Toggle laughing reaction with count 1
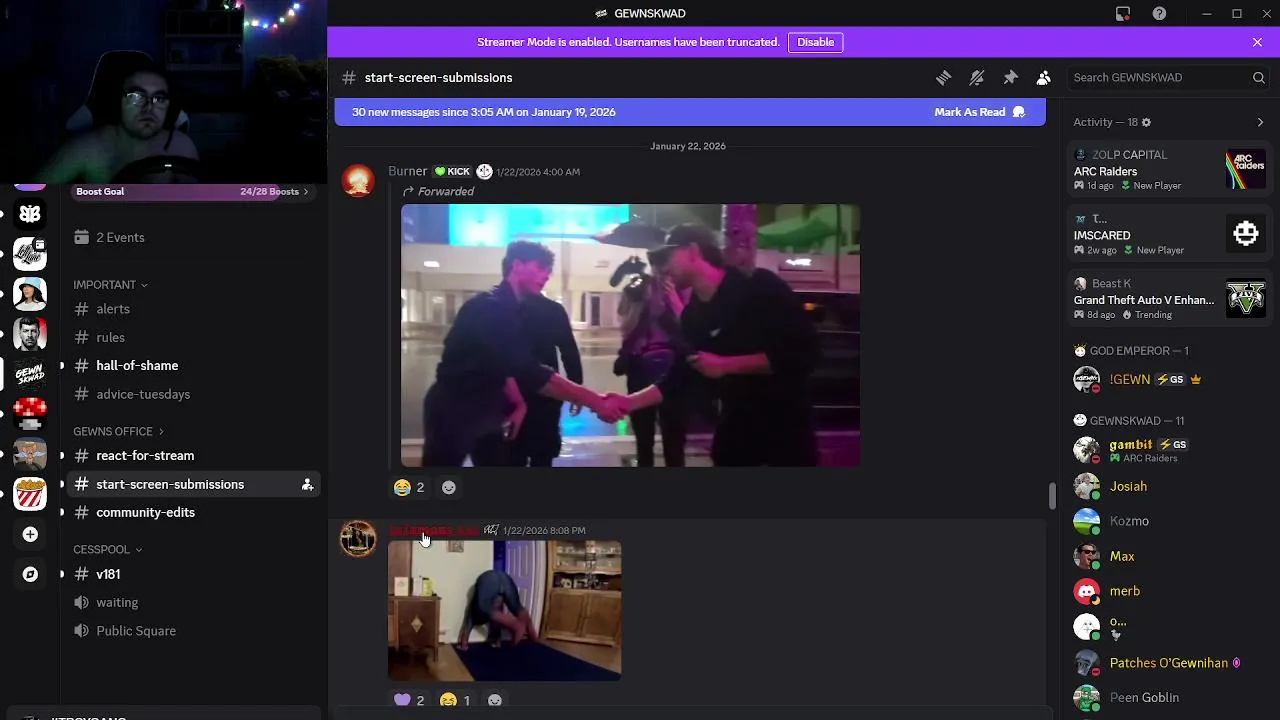Image resolution: width=1280 pixels, height=720 pixels. click(x=456, y=701)
